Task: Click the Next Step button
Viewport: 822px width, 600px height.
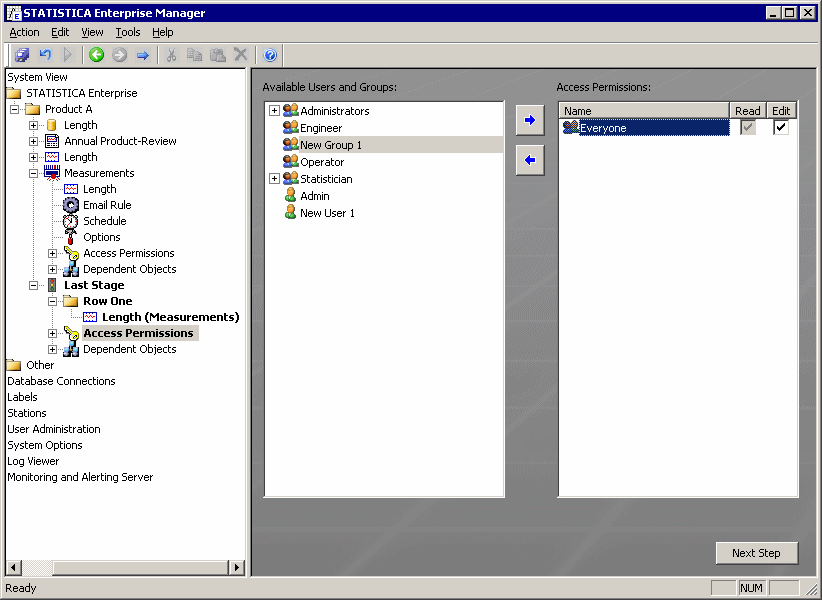Action: [756, 553]
